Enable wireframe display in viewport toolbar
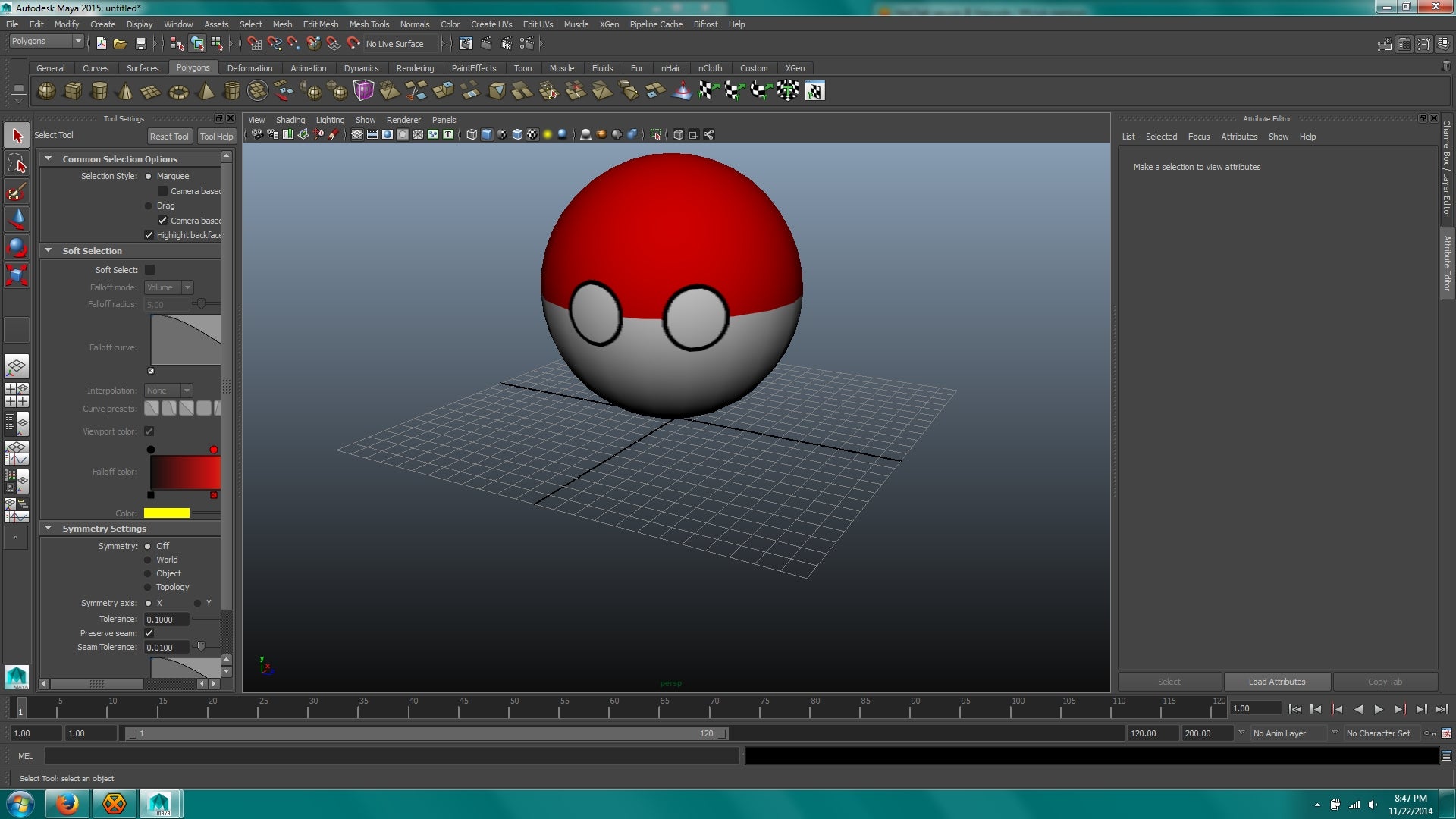 click(472, 134)
